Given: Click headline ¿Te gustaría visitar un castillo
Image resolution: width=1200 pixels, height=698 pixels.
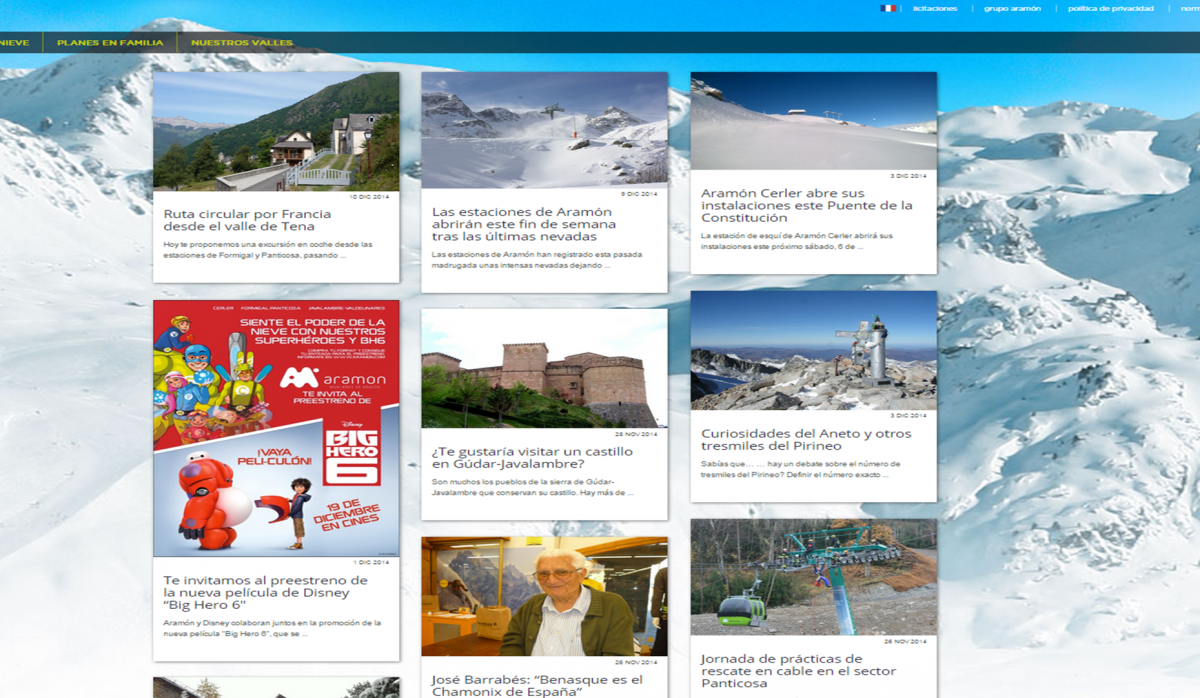Looking at the screenshot, I should 532,458.
